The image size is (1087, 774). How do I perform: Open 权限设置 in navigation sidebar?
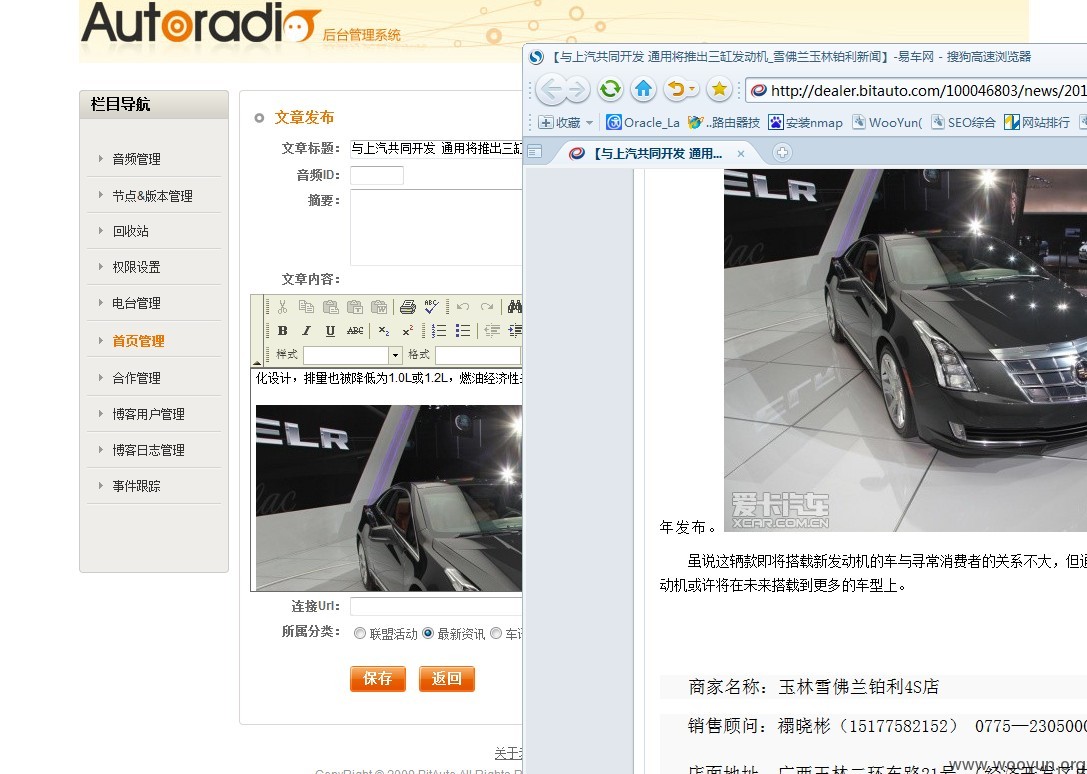pos(137,267)
